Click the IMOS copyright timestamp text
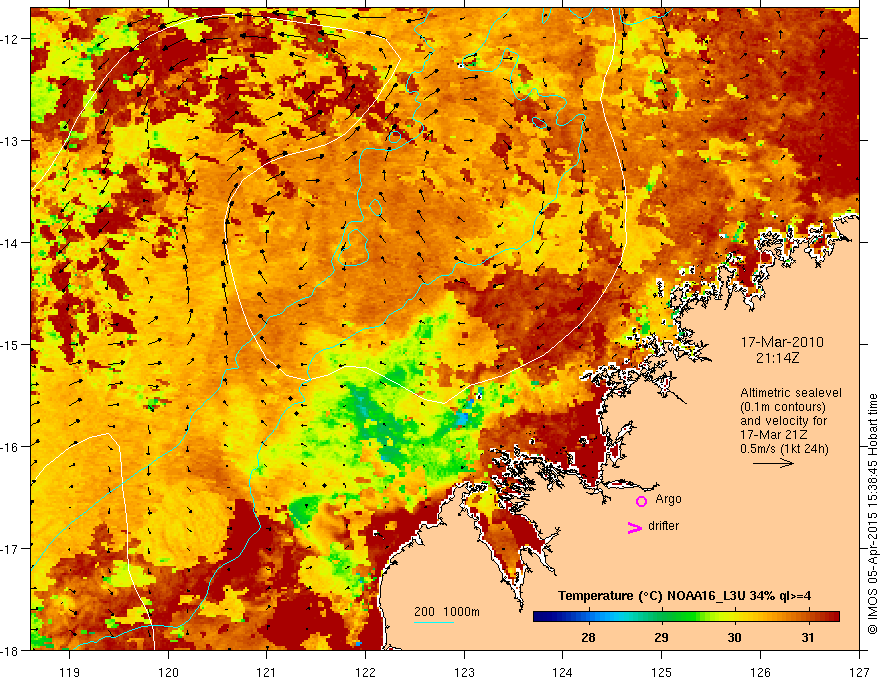880x680 pixels. click(x=872, y=515)
